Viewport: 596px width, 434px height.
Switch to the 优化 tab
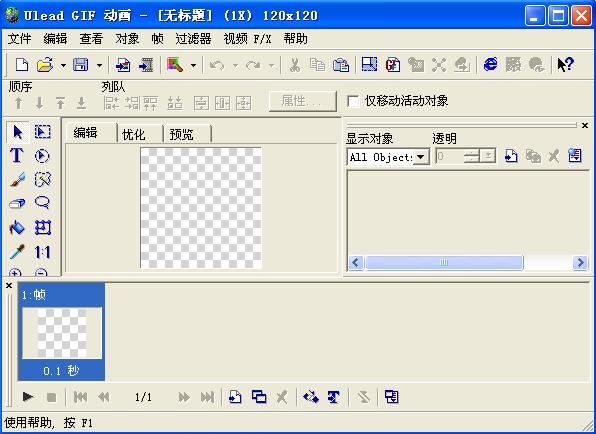tap(134, 134)
